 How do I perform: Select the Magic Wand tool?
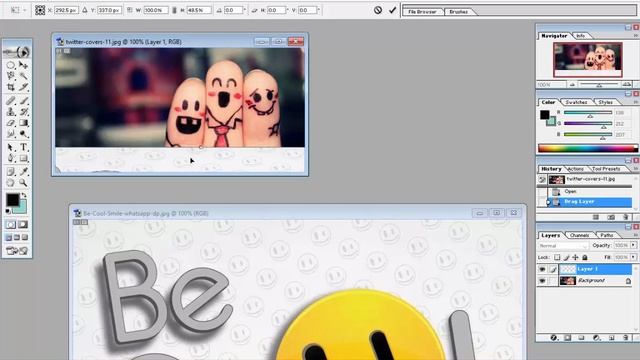24,76
